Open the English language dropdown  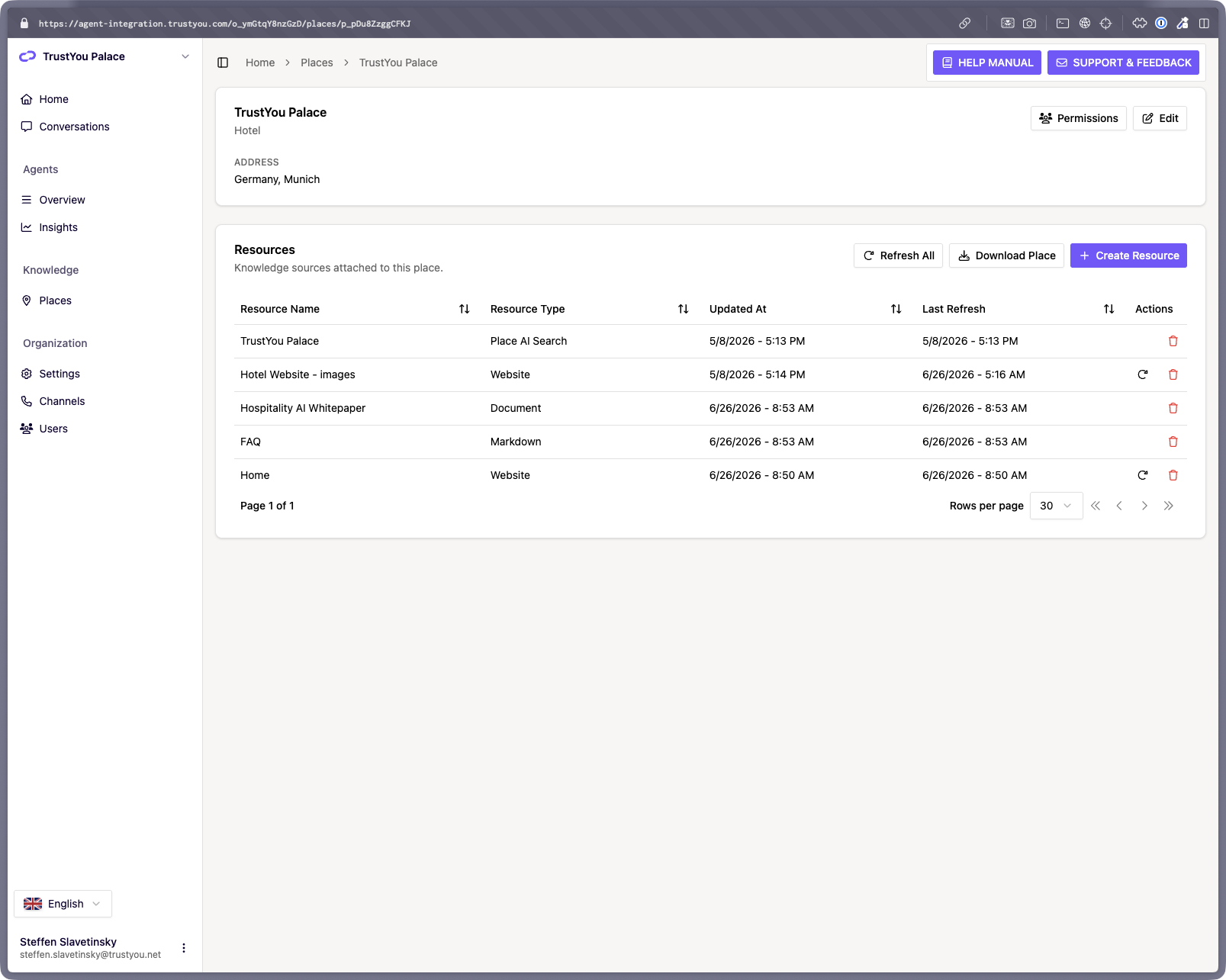[63, 904]
